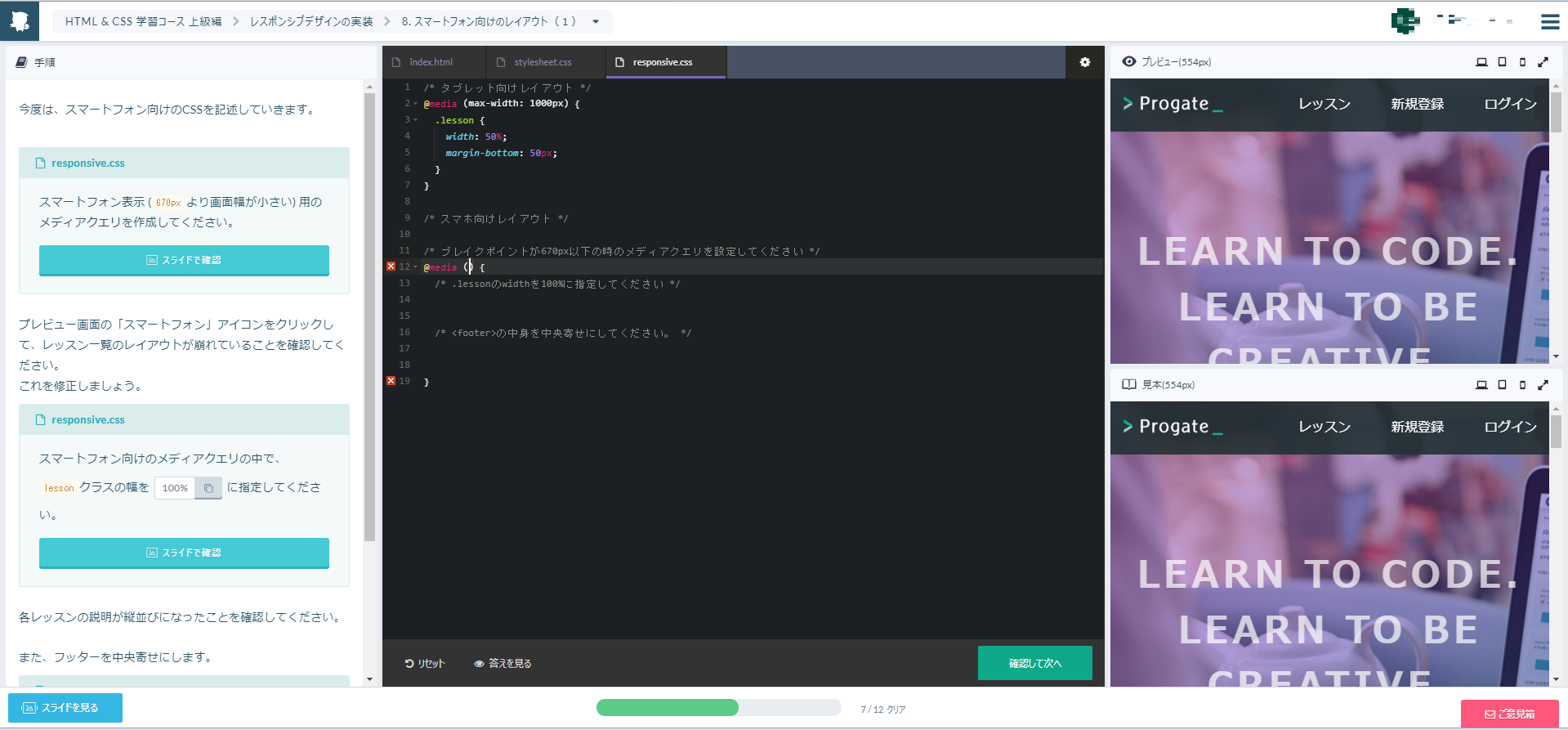Image resolution: width=1568 pixels, height=730 pixels.
Task: Click the user avatar icon in the header
Action: point(1405,20)
